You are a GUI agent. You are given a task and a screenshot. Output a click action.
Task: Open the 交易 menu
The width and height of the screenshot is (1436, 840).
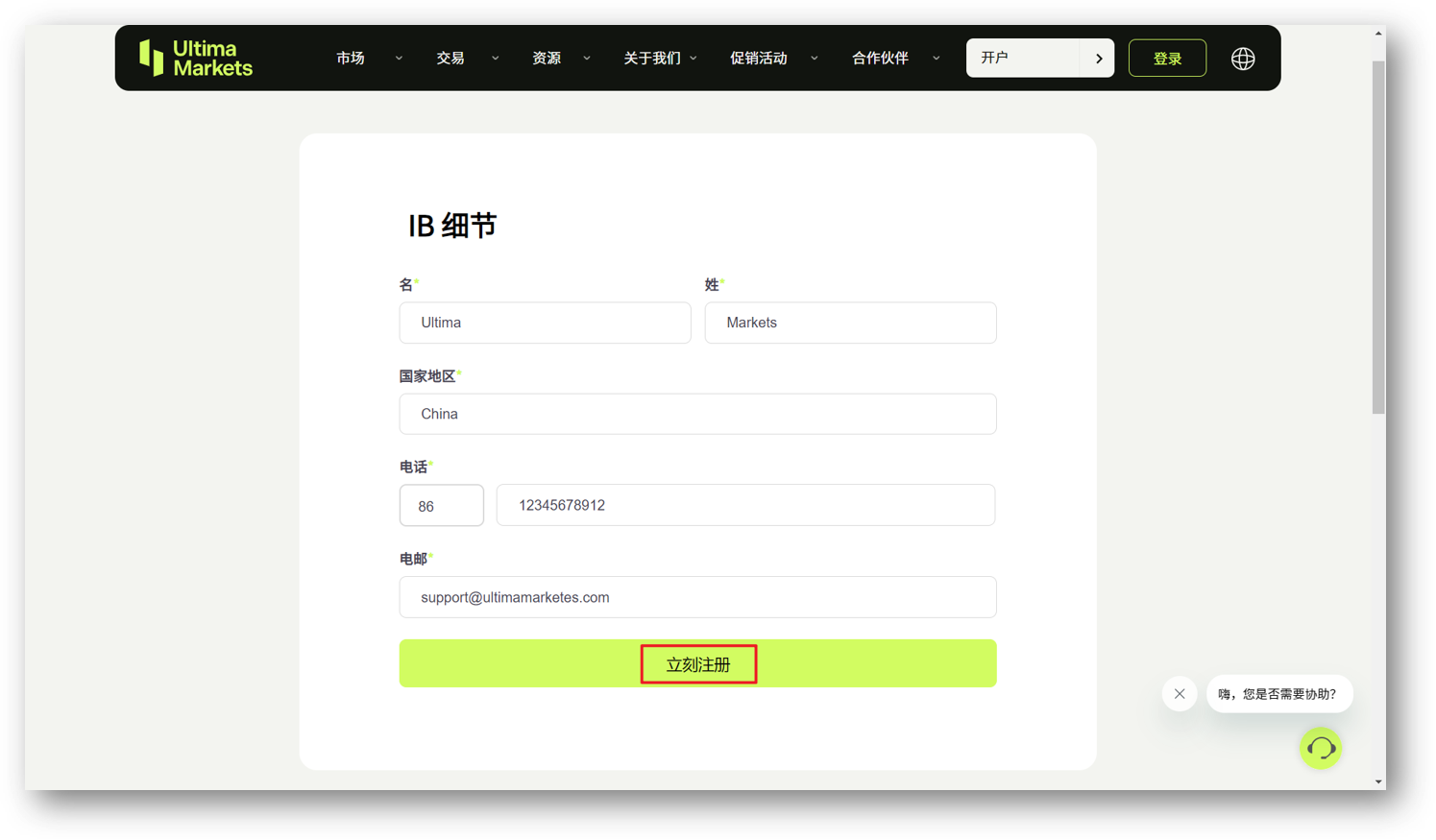(450, 59)
